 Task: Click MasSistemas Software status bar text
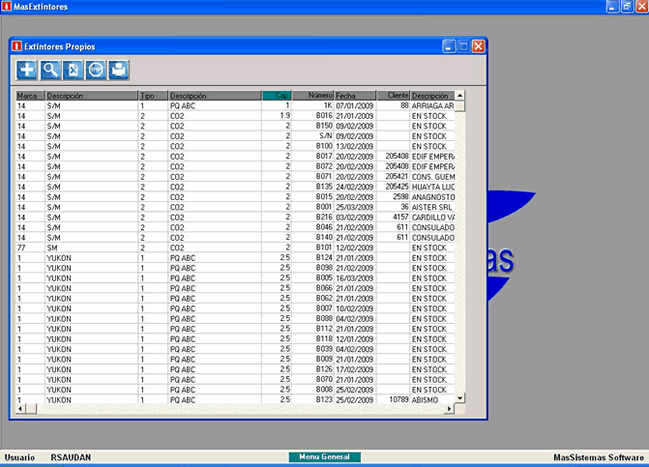599,457
